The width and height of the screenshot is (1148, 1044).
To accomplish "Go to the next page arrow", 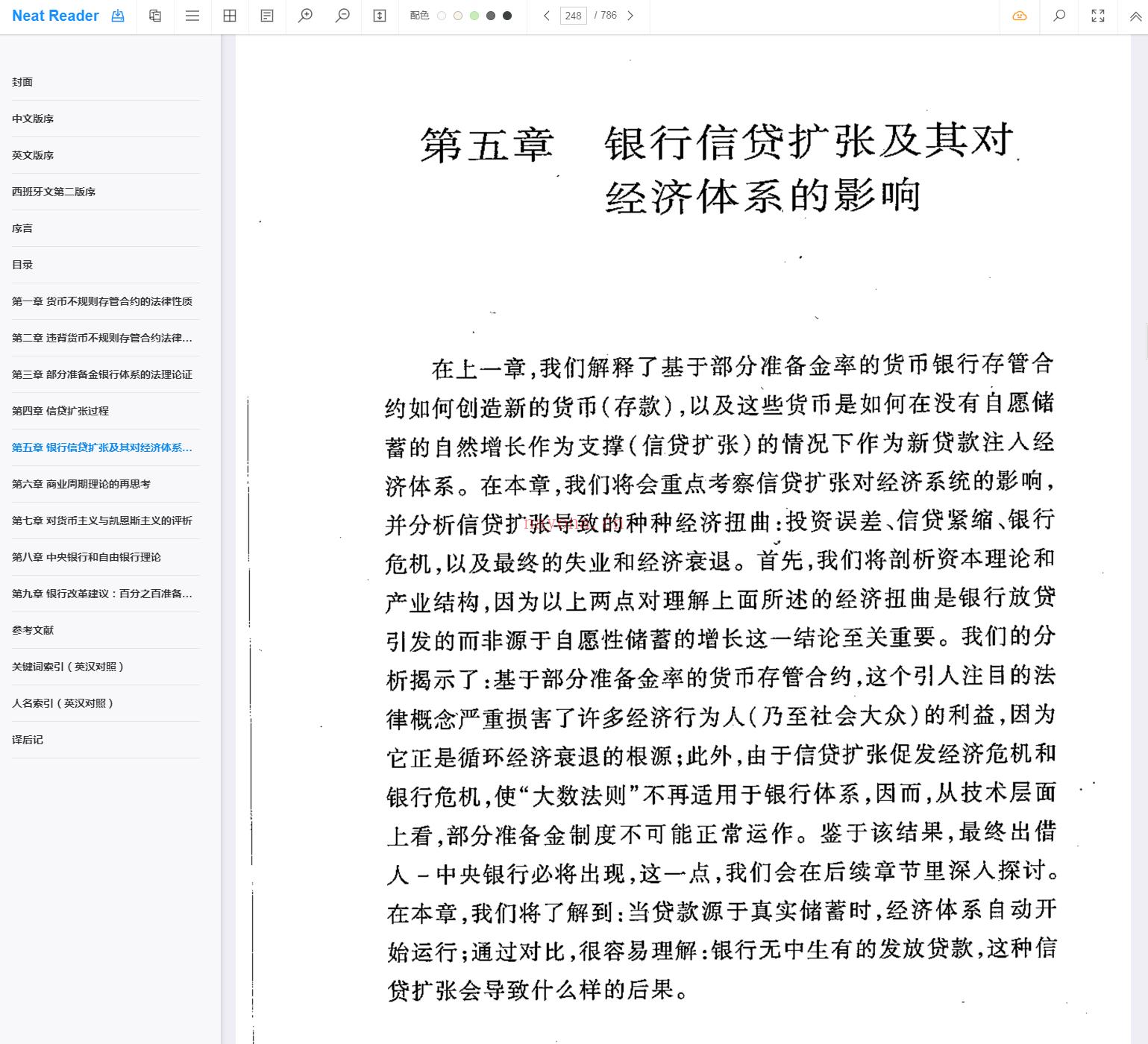I will pyautogui.click(x=630, y=16).
